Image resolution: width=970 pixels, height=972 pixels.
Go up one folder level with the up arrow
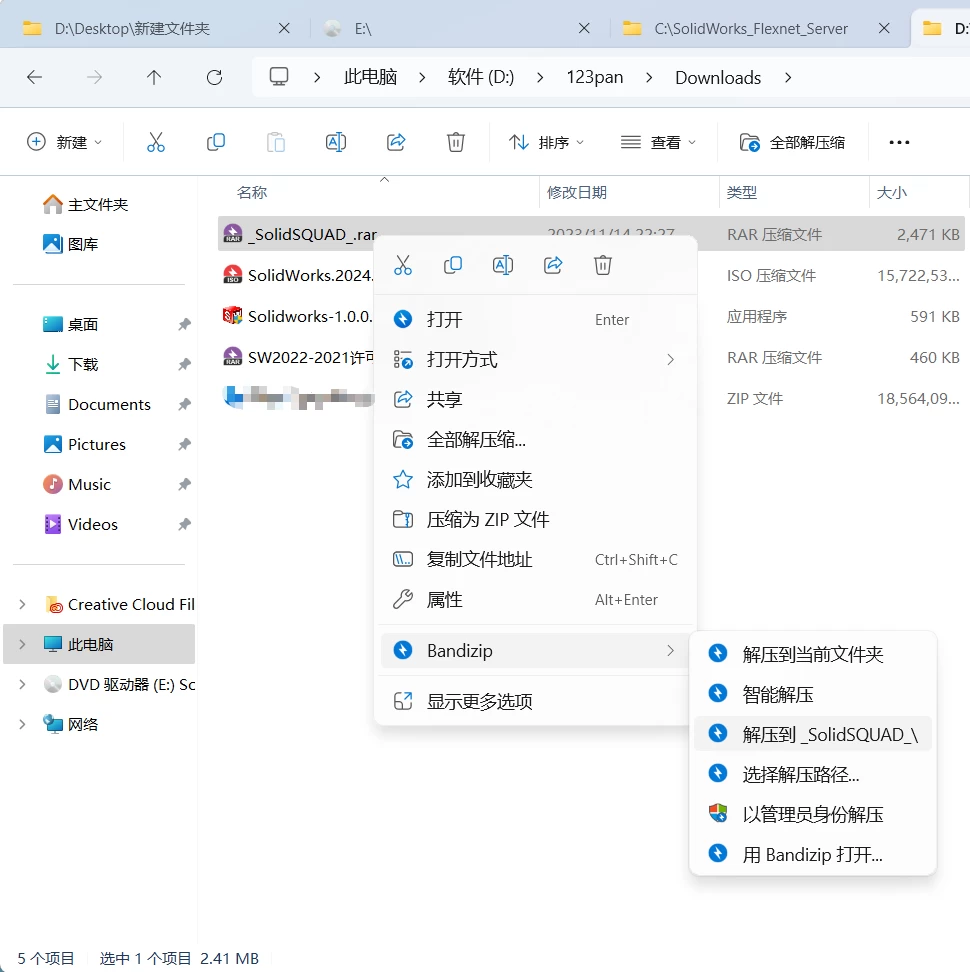[154, 77]
